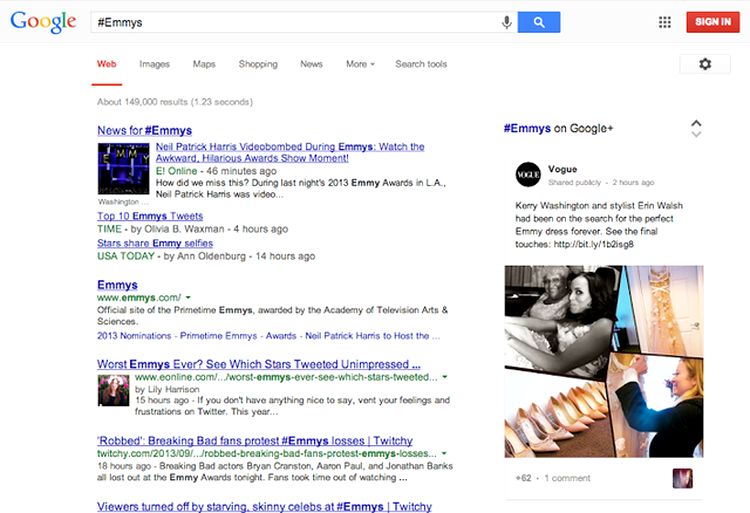This screenshot has width=750, height=513.
Task: Expand the www.emmys.com result dropdown arrow
Action: pos(188,297)
